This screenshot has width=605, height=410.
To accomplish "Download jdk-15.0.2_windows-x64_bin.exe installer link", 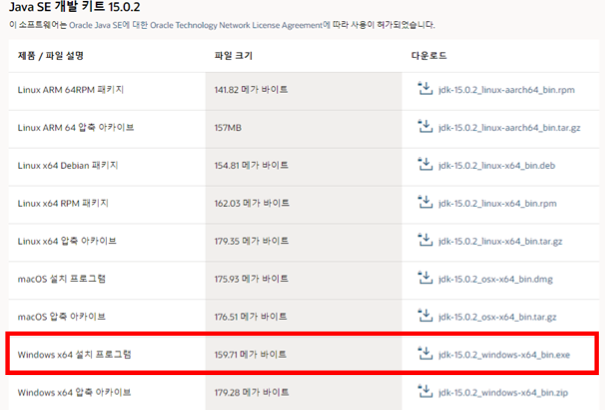I will 504,354.
